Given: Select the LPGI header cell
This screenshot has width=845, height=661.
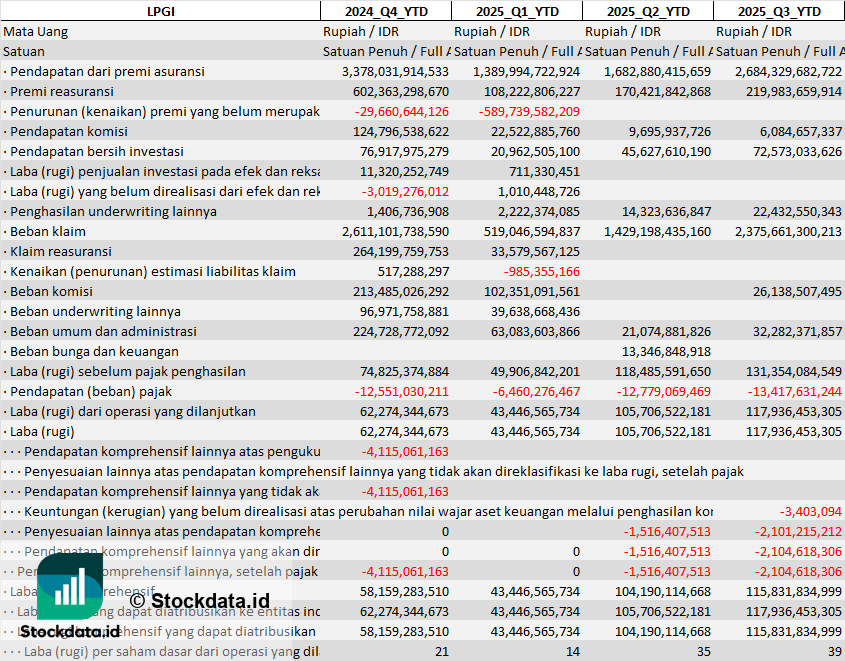Looking at the screenshot, I should [160, 11].
